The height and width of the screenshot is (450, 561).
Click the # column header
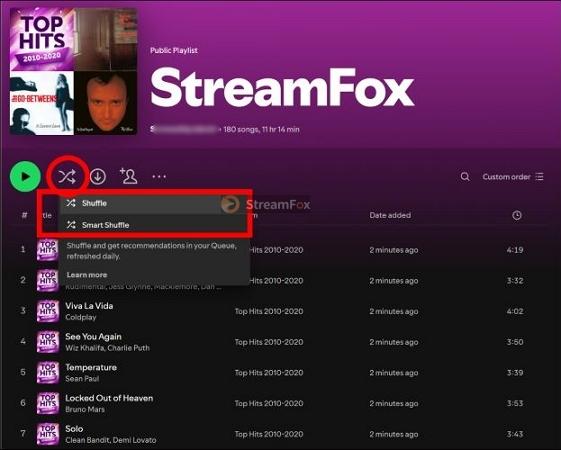click(x=24, y=215)
